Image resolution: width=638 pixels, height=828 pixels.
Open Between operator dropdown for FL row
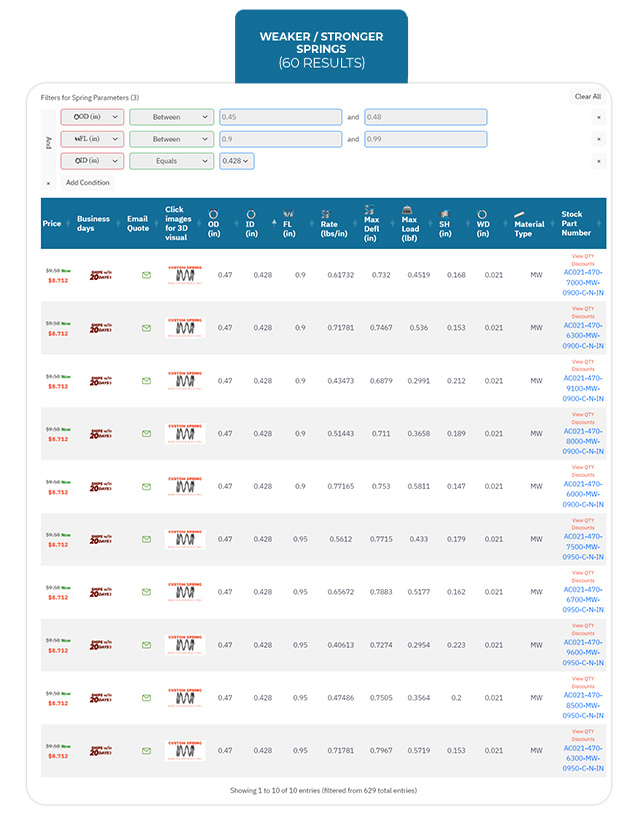171,139
